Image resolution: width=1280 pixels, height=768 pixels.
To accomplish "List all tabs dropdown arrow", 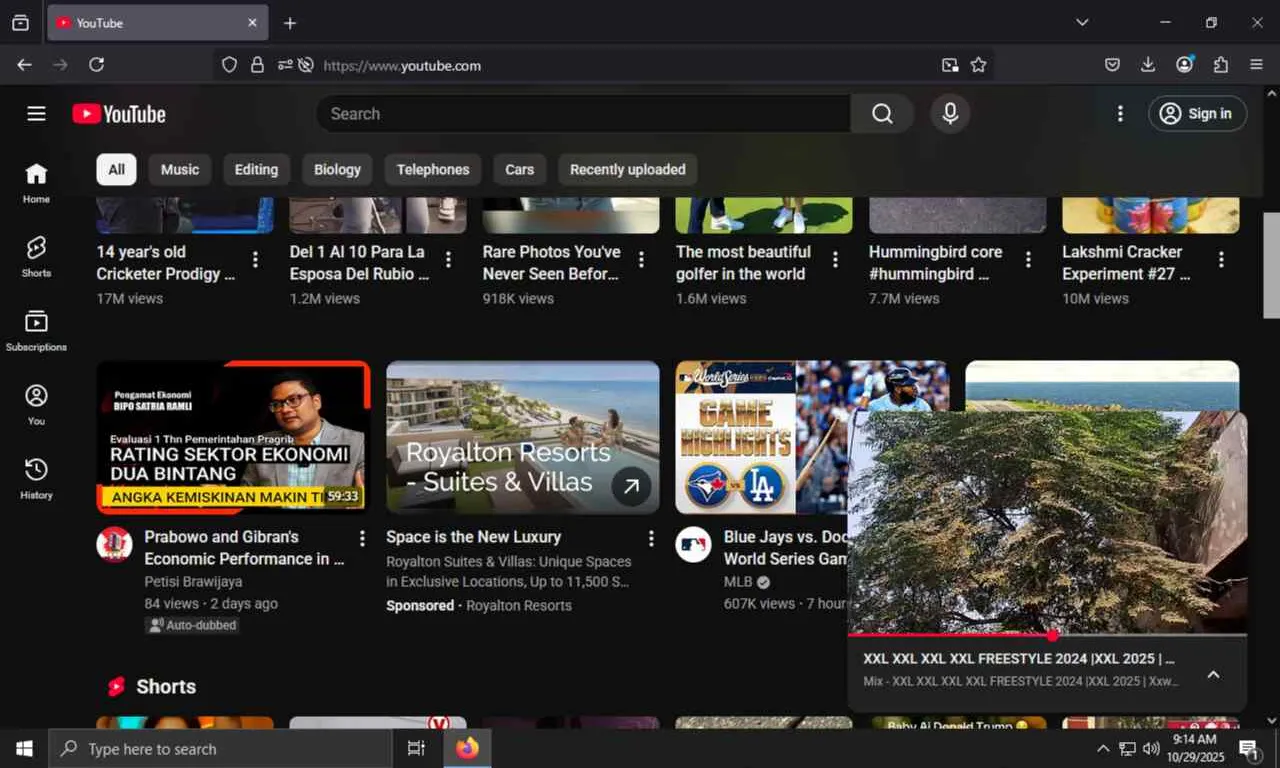I will (1082, 22).
